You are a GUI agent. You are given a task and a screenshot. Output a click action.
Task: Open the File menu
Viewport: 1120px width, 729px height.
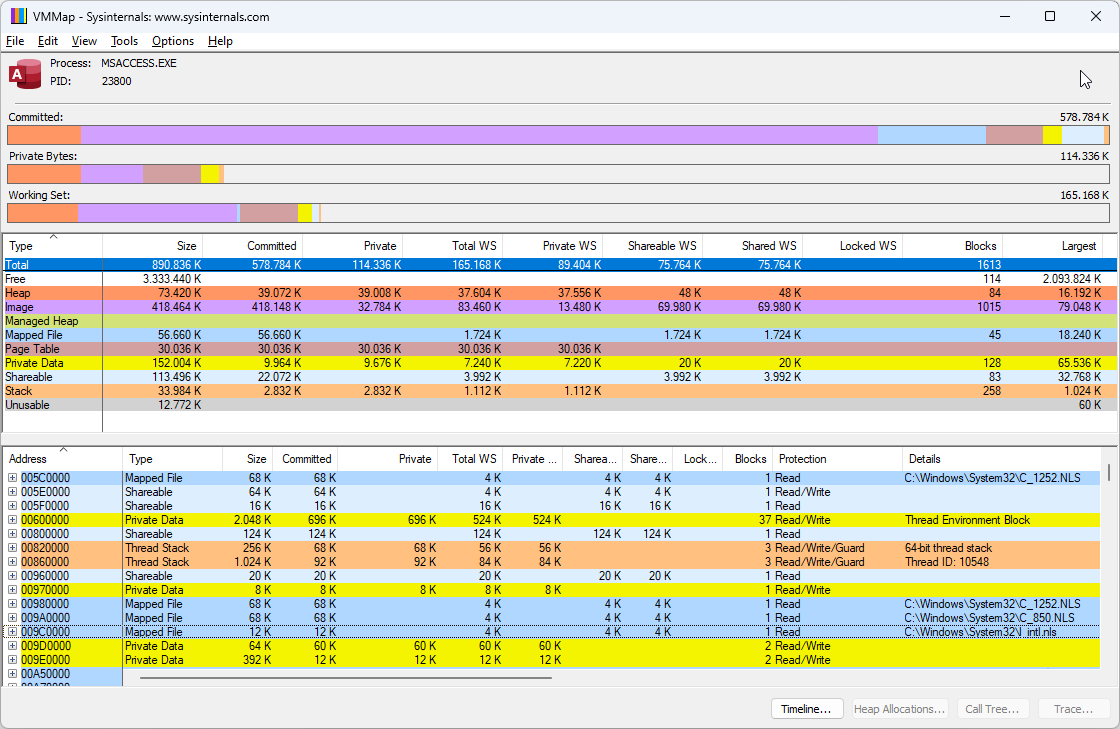click(15, 41)
